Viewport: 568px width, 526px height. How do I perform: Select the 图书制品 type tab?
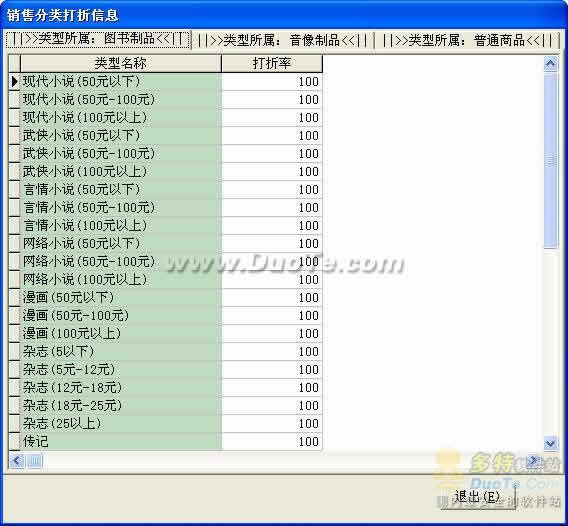pos(98,39)
